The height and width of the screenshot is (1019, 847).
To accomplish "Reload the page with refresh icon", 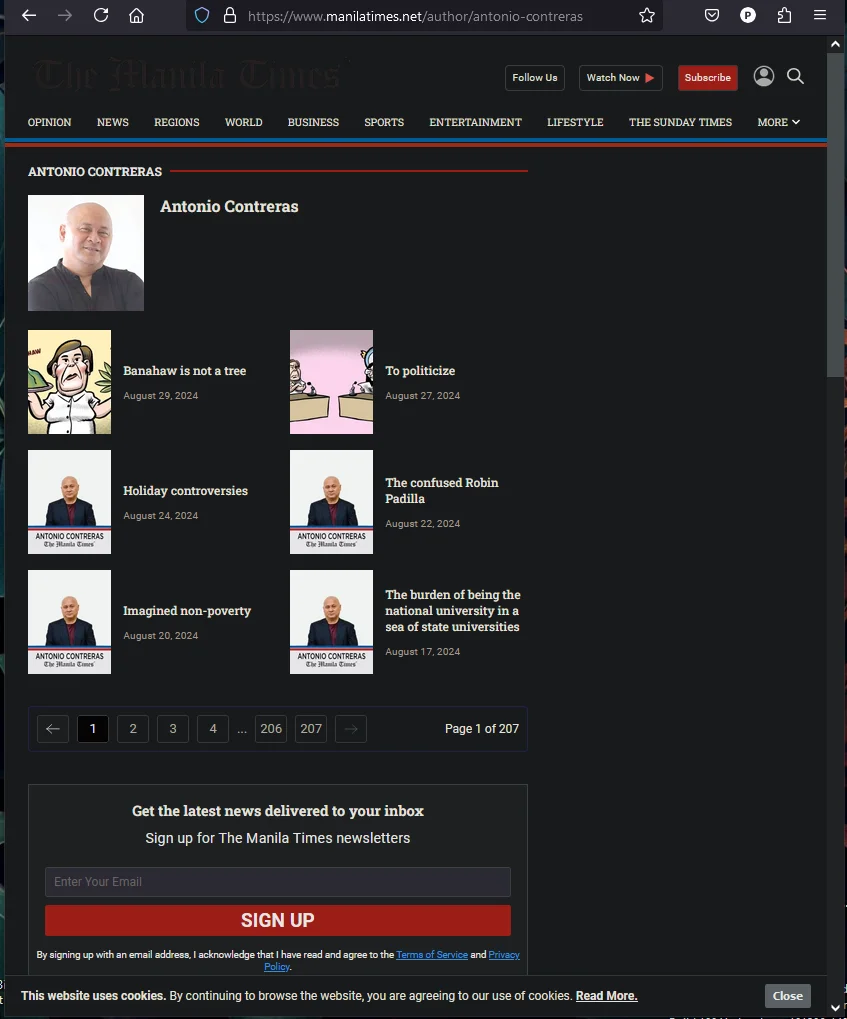I will point(101,15).
